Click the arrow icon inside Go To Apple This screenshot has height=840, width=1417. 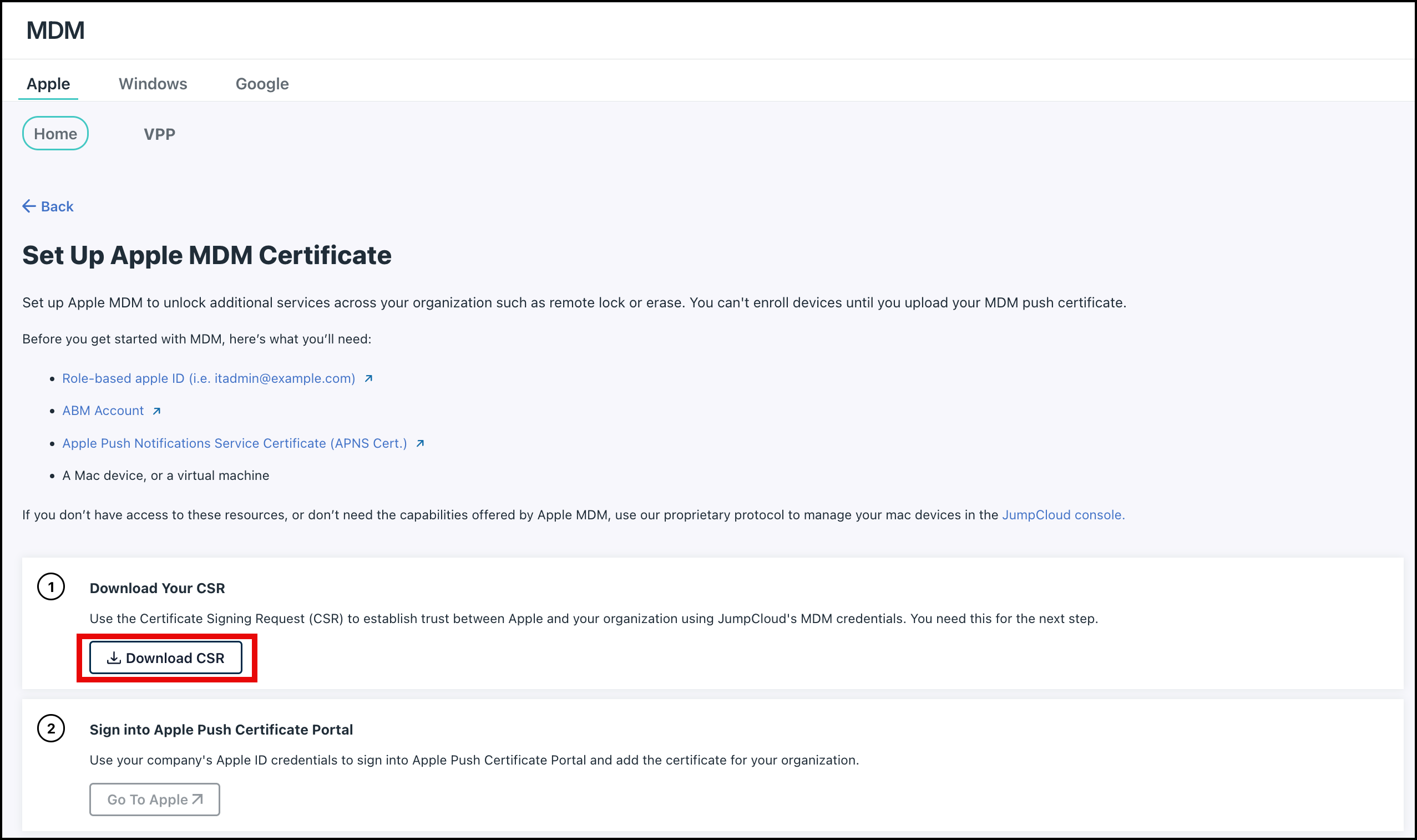coord(196,799)
